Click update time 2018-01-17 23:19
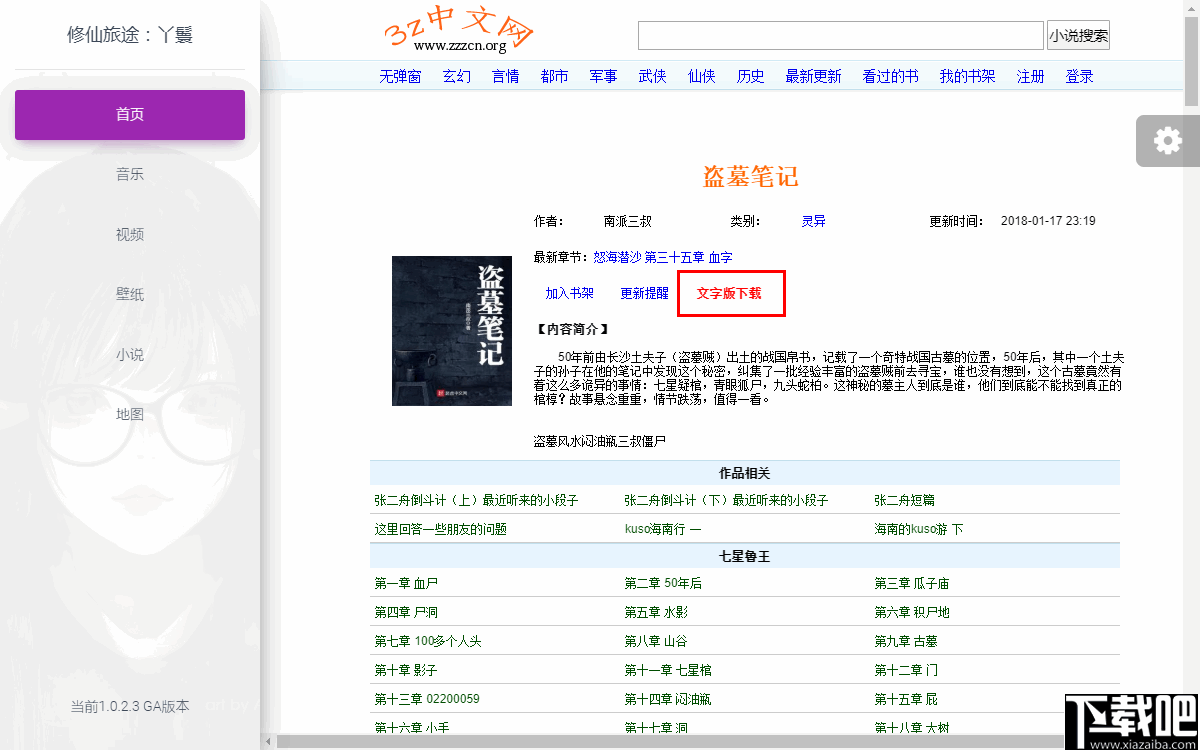 click(1048, 221)
